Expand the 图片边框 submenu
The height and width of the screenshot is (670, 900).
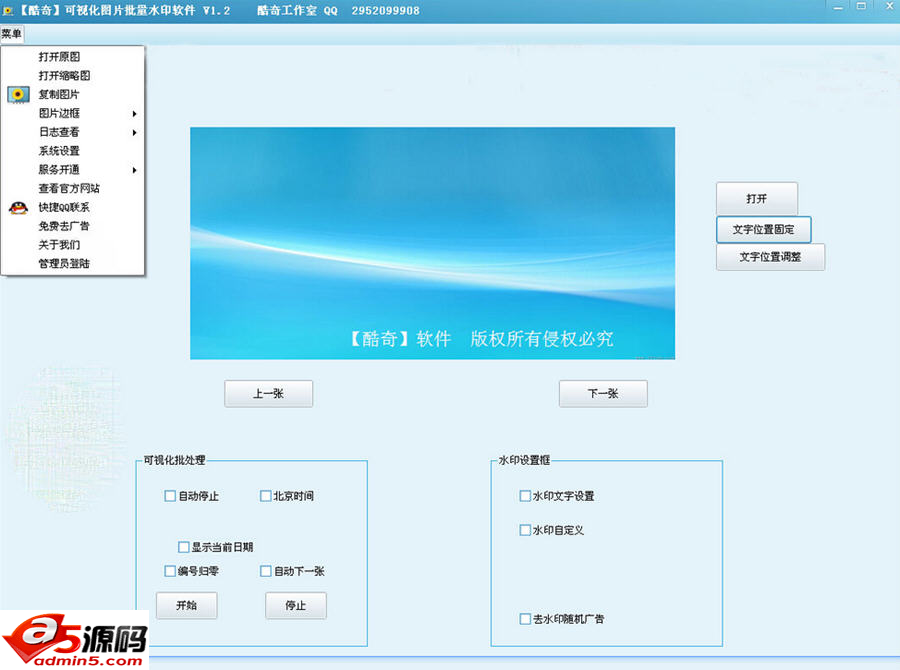click(60, 113)
